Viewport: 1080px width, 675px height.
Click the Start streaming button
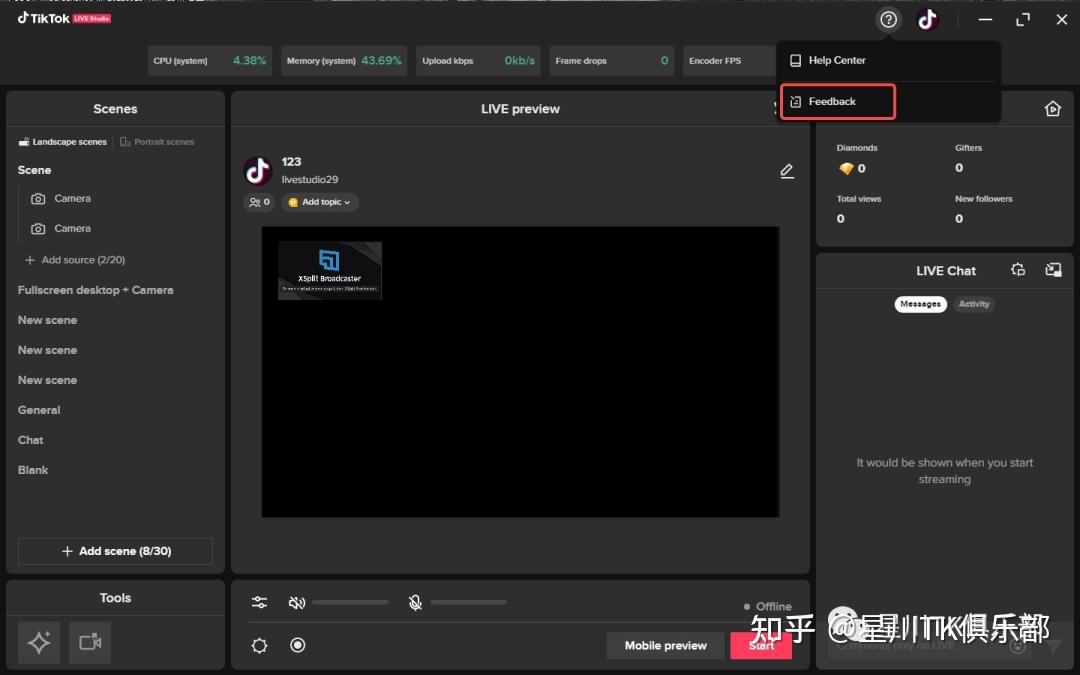click(x=760, y=645)
